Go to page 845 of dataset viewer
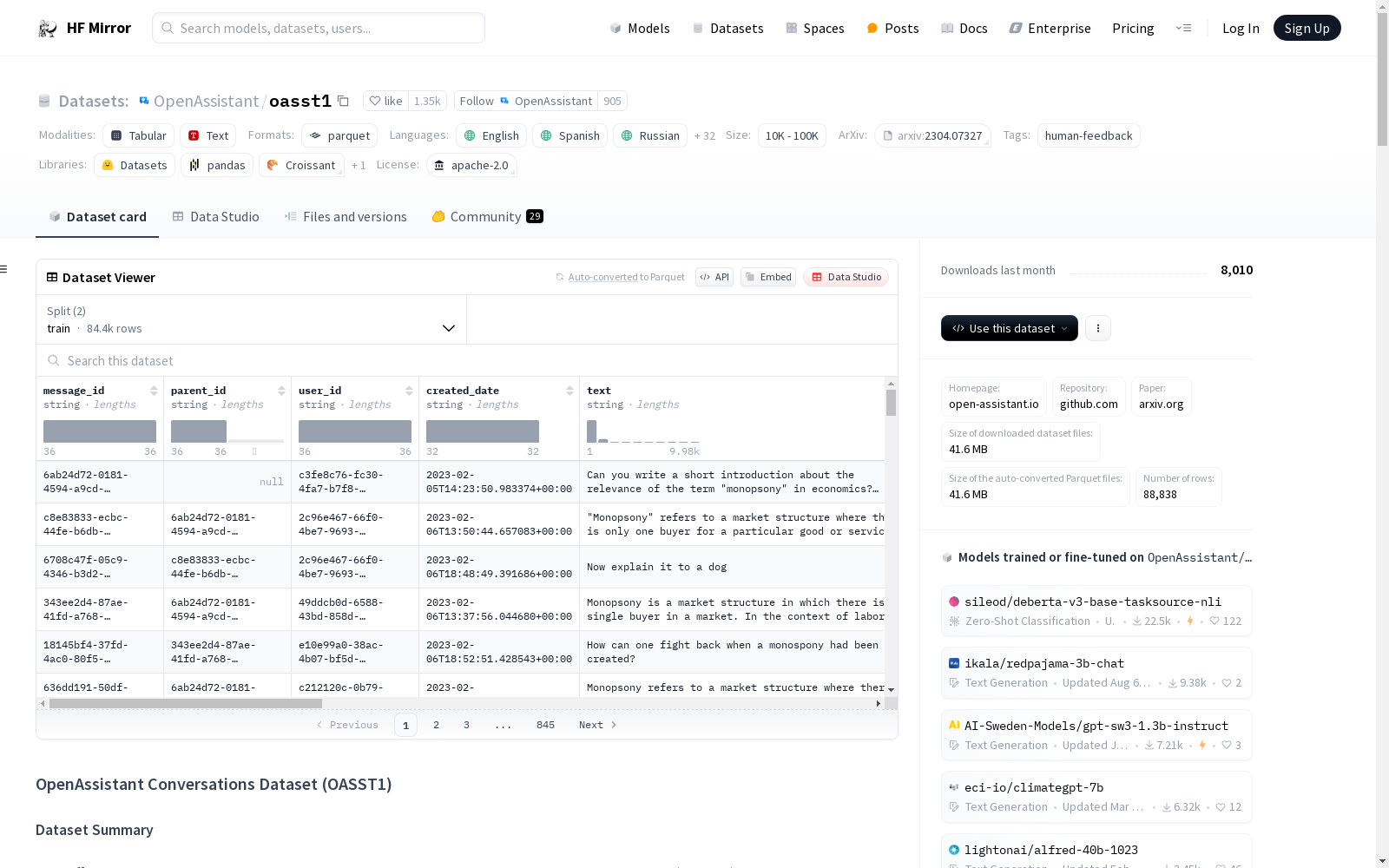Screen dimensions: 1389x868 tap(545, 725)
